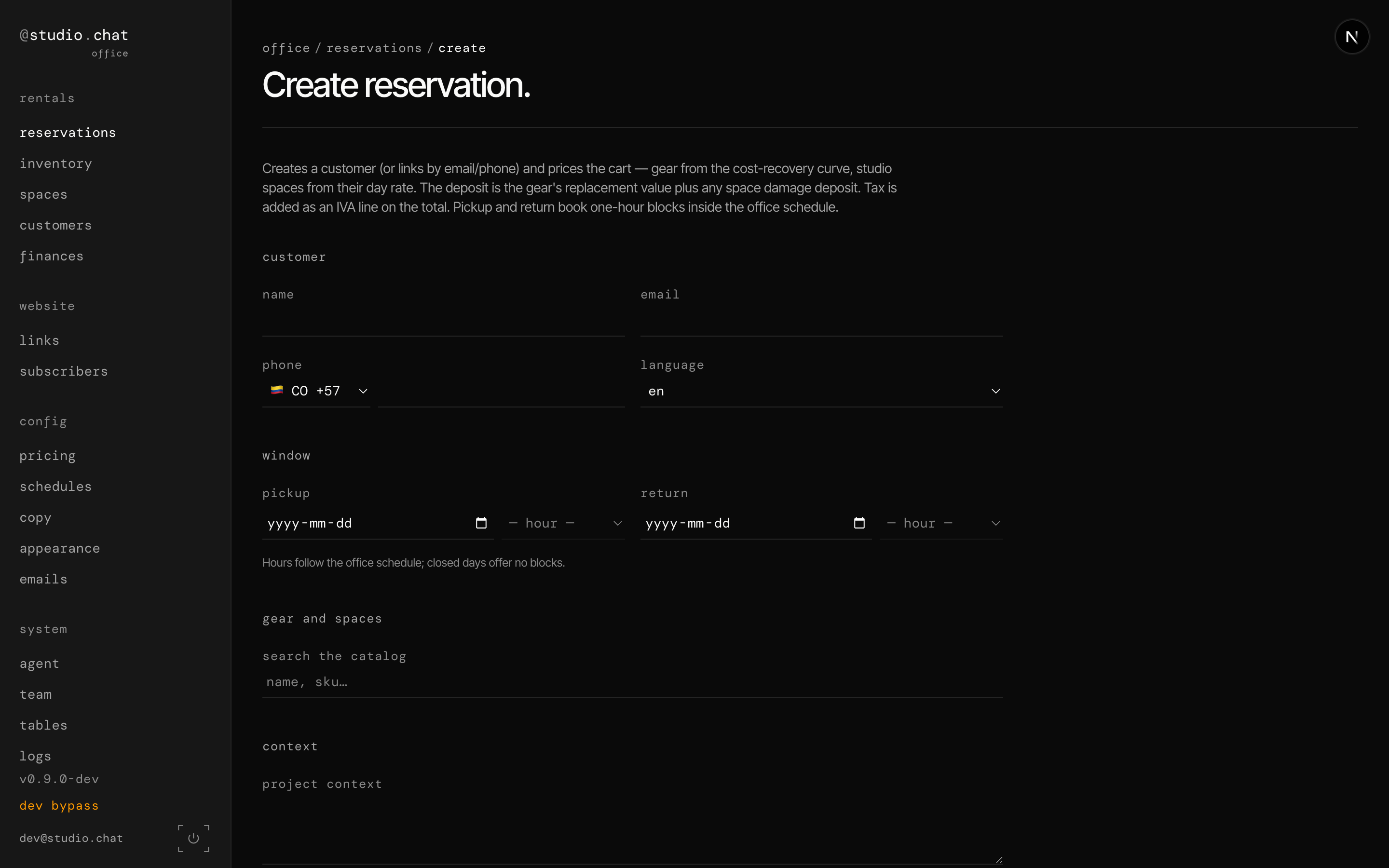
Task: Focus the phone number field
Action: [502, 391]
